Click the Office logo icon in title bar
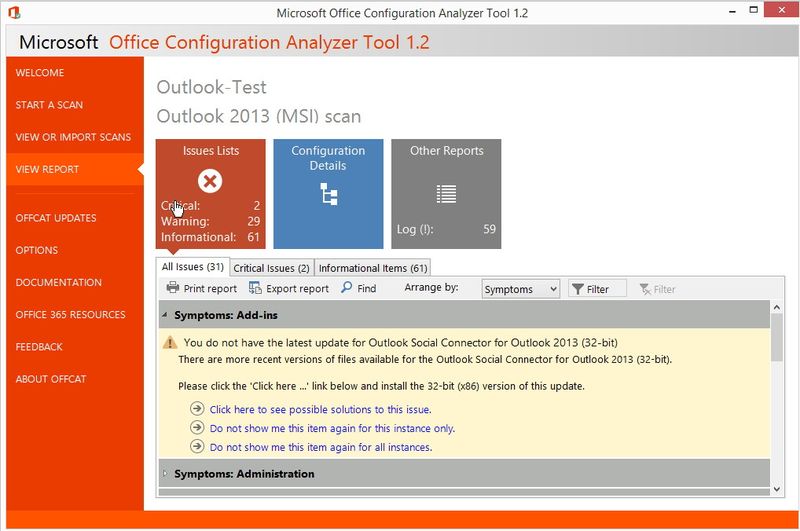 [x=14, y=12]
